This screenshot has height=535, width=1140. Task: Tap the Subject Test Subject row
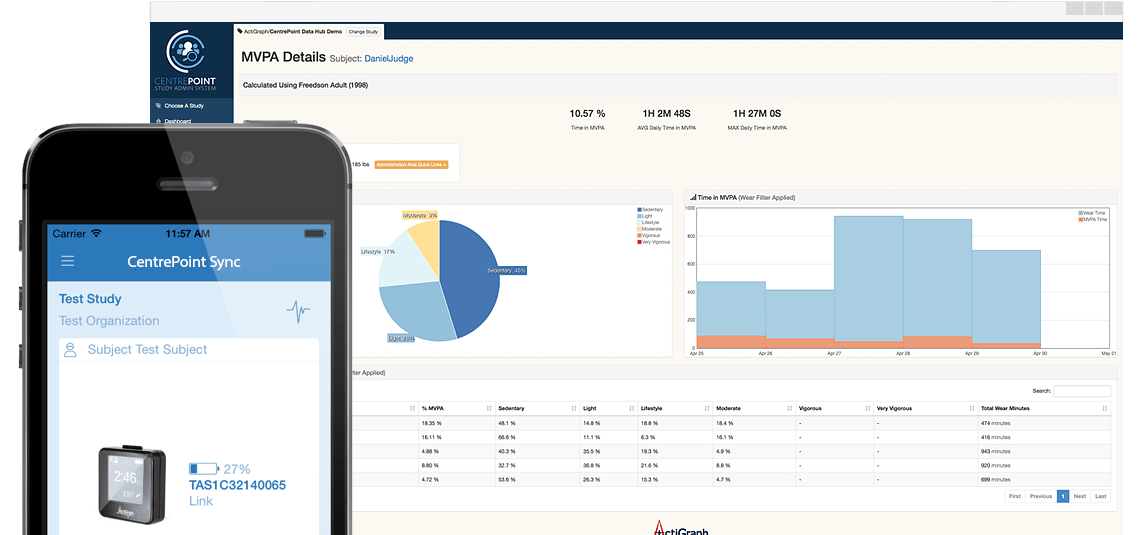189,350
